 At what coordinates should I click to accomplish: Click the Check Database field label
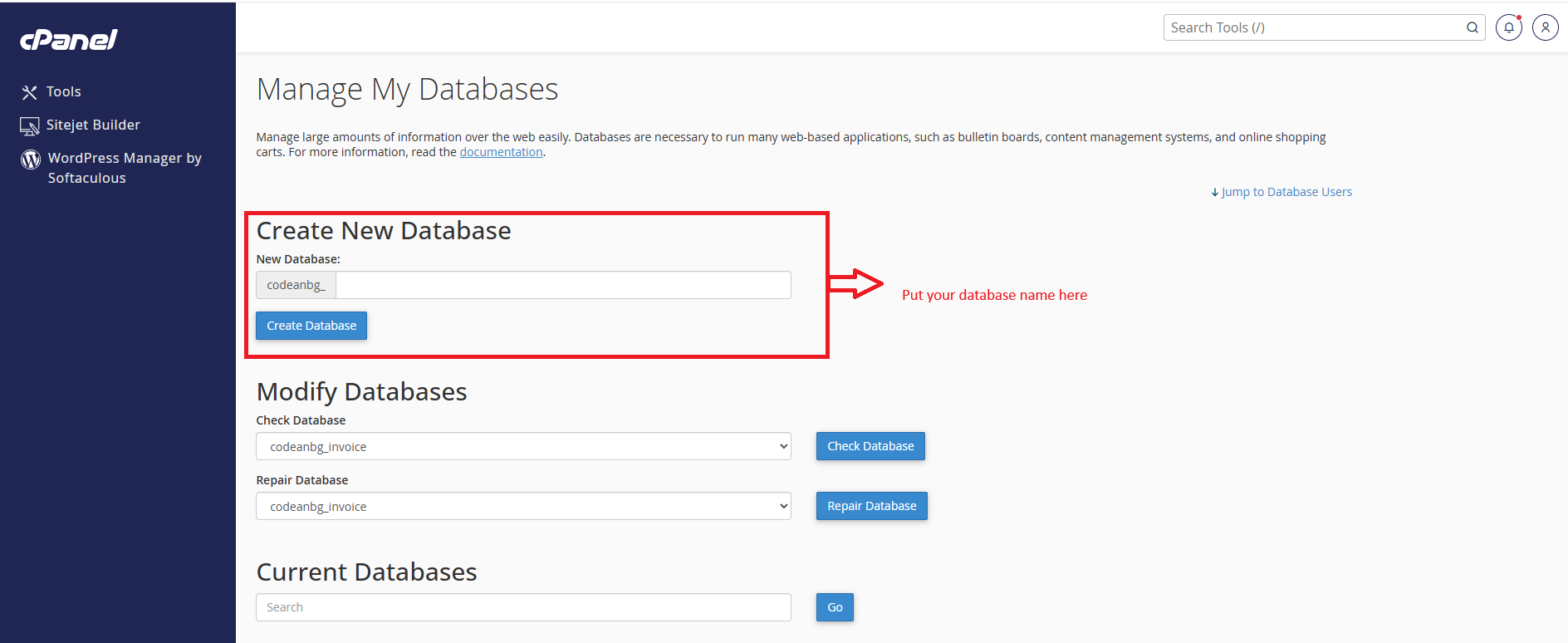click(x=301, y=420)
